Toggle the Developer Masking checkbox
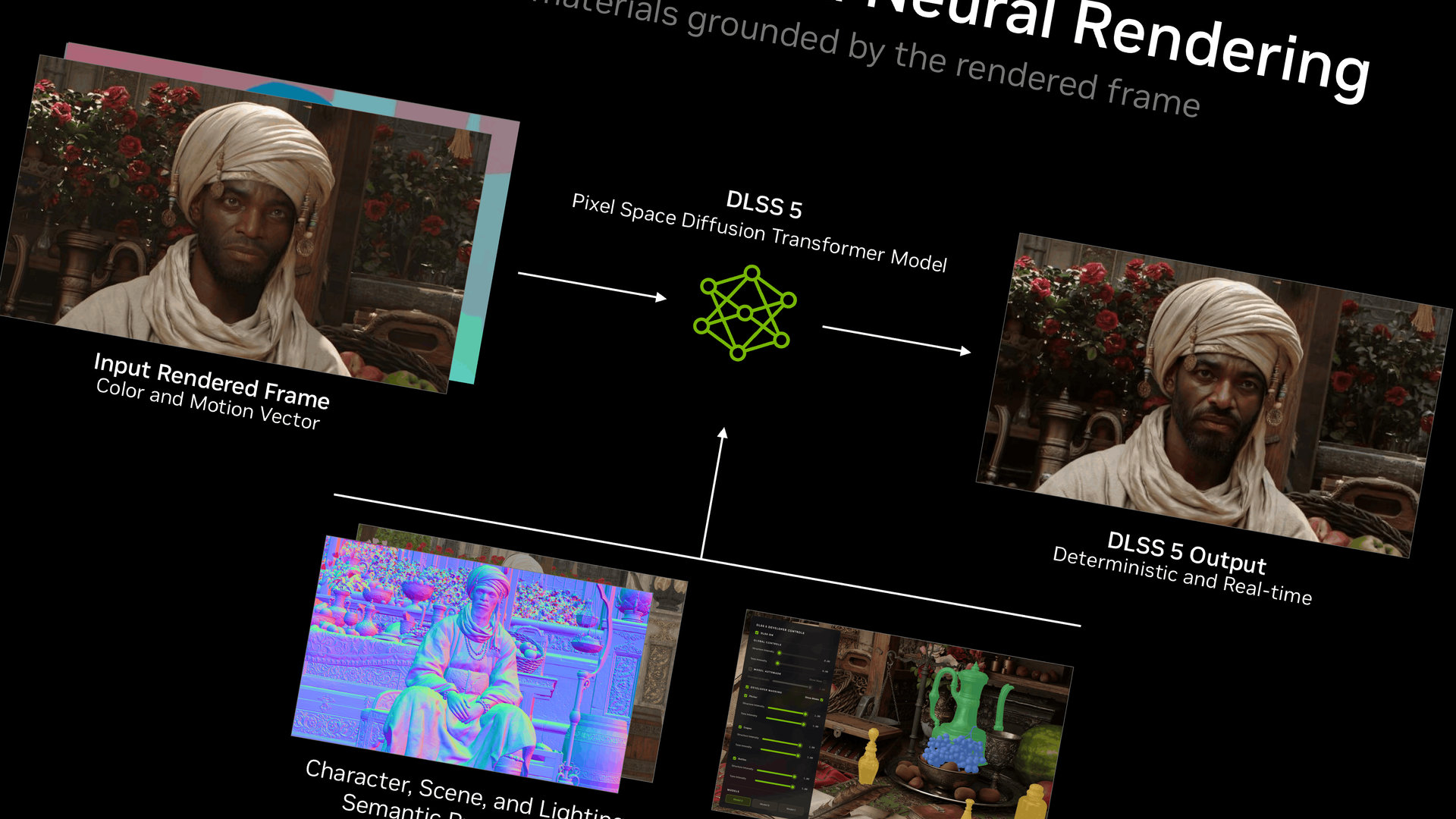 click(747, 687)
